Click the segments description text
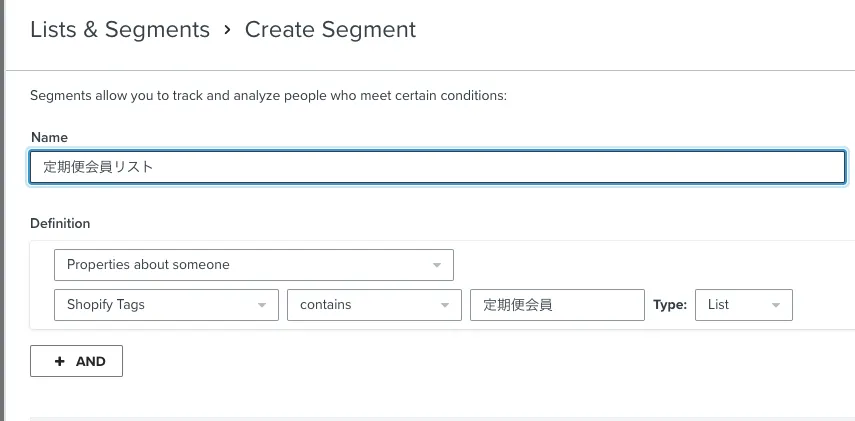This screenshot has width=855, height=421. 268,96
